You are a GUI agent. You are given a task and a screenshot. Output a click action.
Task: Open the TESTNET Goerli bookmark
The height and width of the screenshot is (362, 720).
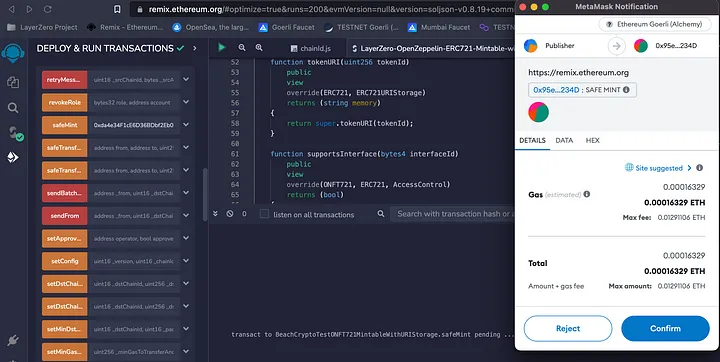point(361,27)
